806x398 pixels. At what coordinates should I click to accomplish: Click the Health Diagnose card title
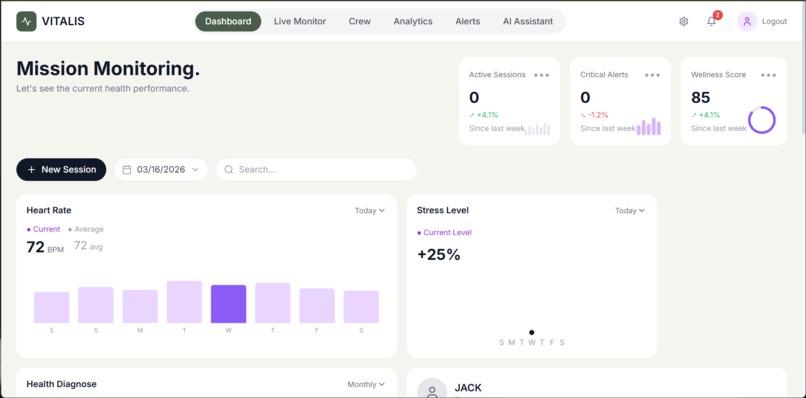(61, 385)
